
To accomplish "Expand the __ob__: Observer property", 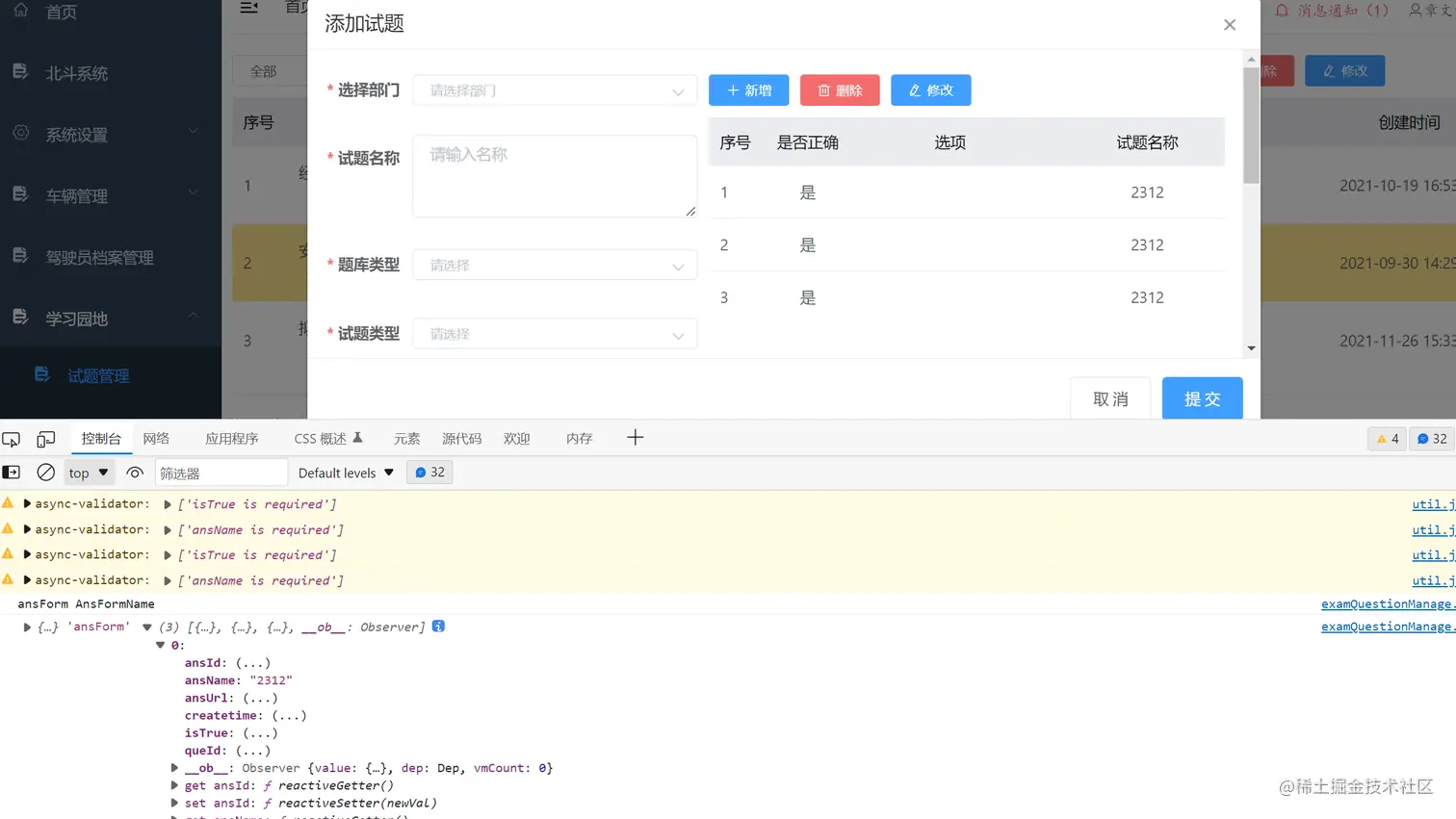I will (174, 768).
